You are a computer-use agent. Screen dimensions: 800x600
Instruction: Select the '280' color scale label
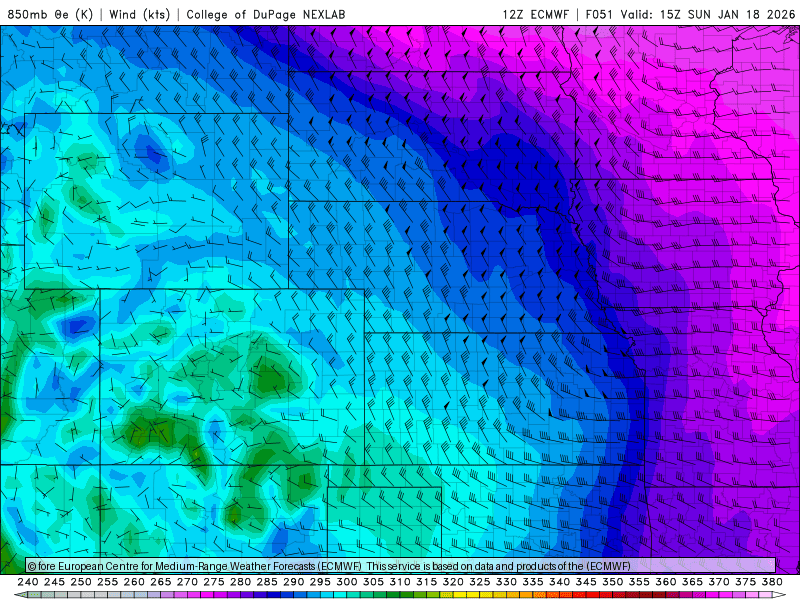pyautogui.click(x=240, y=582)
